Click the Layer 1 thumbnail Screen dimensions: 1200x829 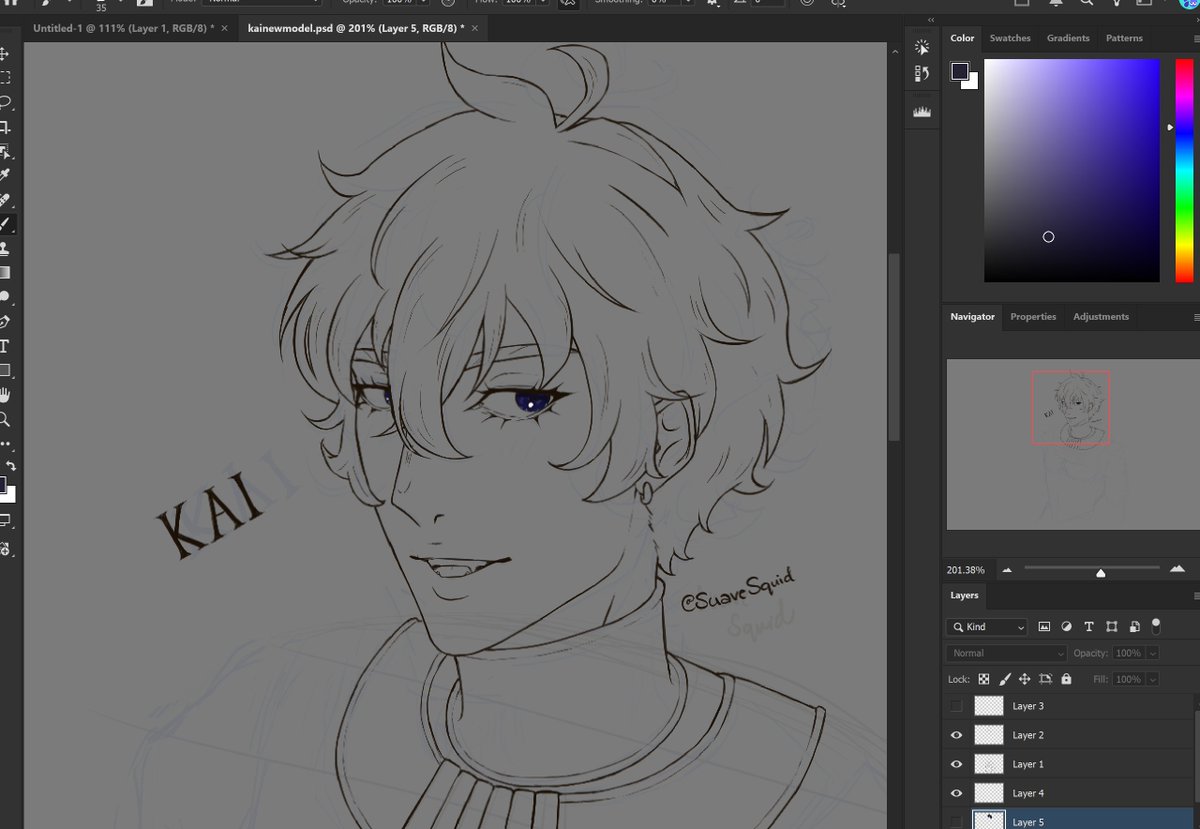(x=989, y=764)
